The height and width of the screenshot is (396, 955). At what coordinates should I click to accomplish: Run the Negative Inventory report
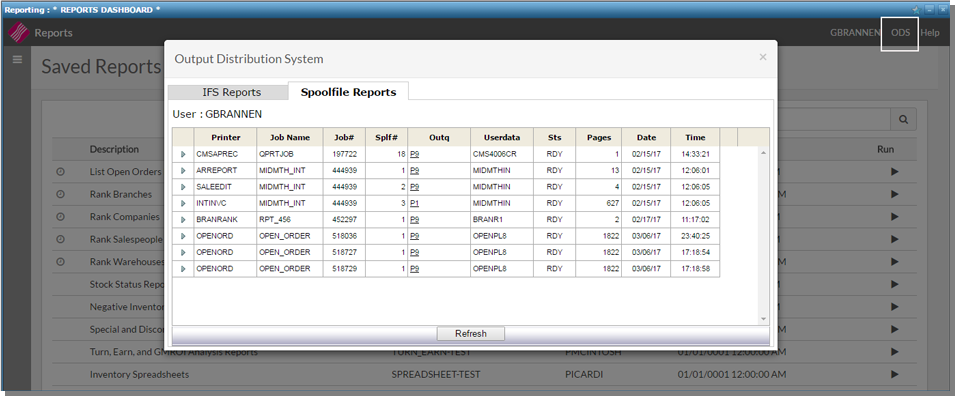(894, 306)
